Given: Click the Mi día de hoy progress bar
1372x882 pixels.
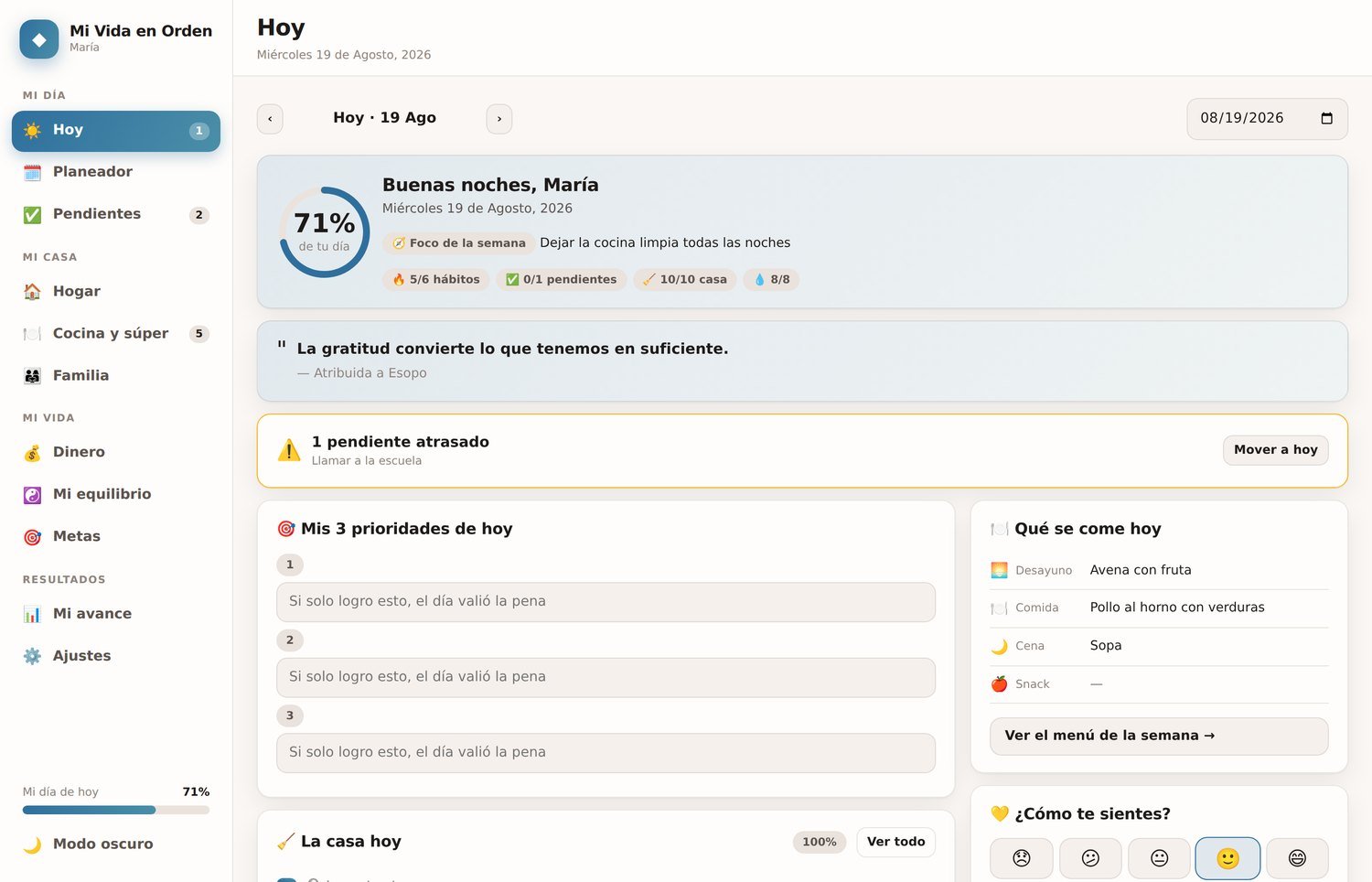Looking at the screenshot, I should click(x=116, y=810).
